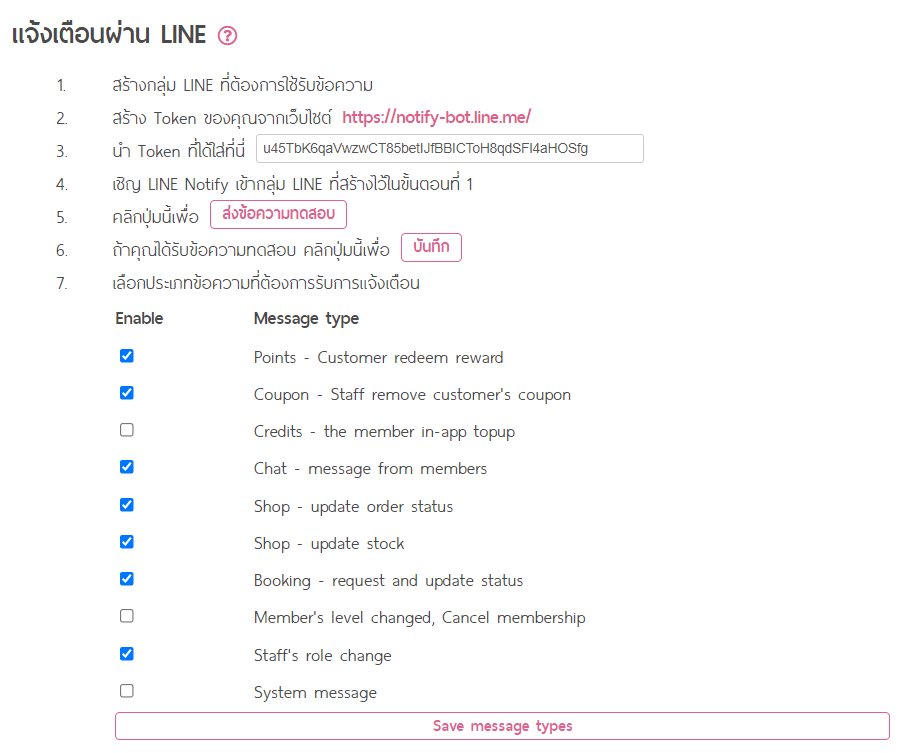Click 'Member's level changed, Cancel membership' text
The image size is (913, 753).
click(420, 618)
